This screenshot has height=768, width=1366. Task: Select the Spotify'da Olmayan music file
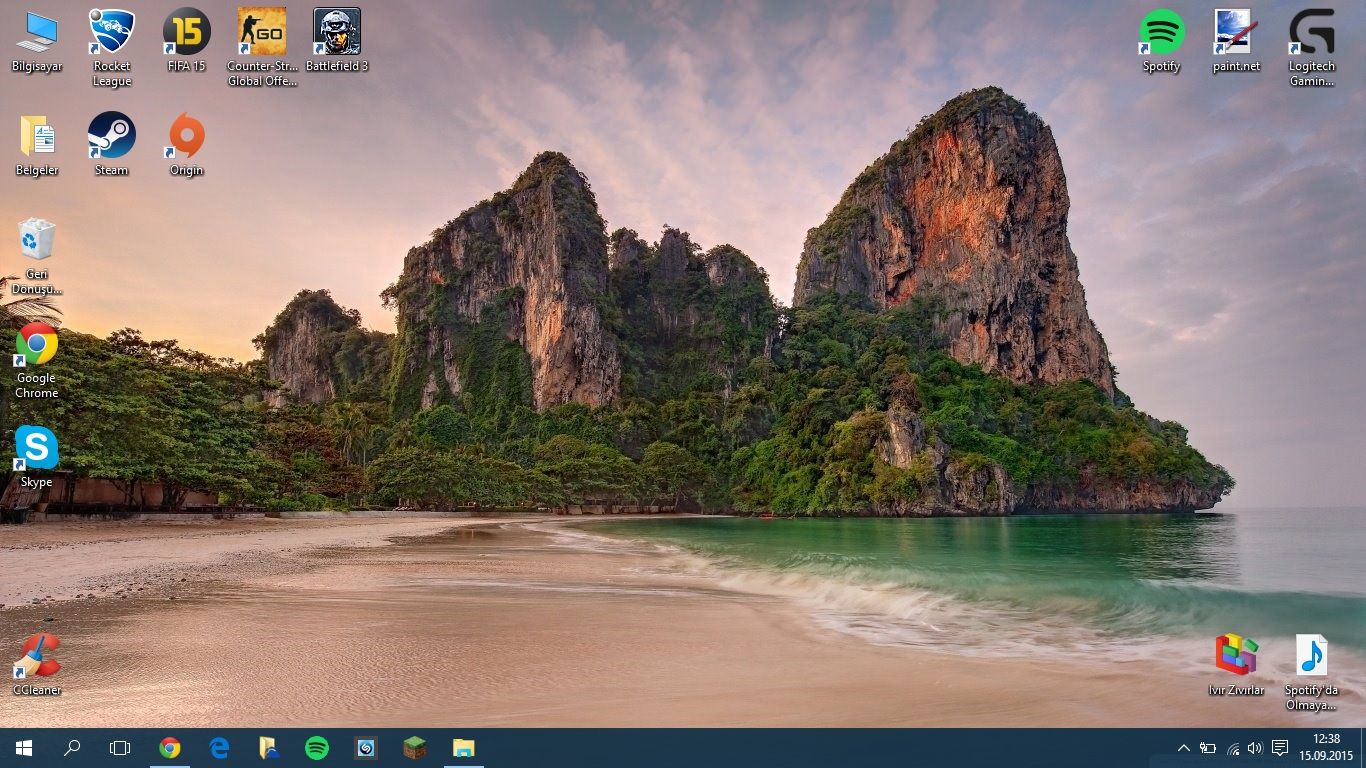(1312, 672)
